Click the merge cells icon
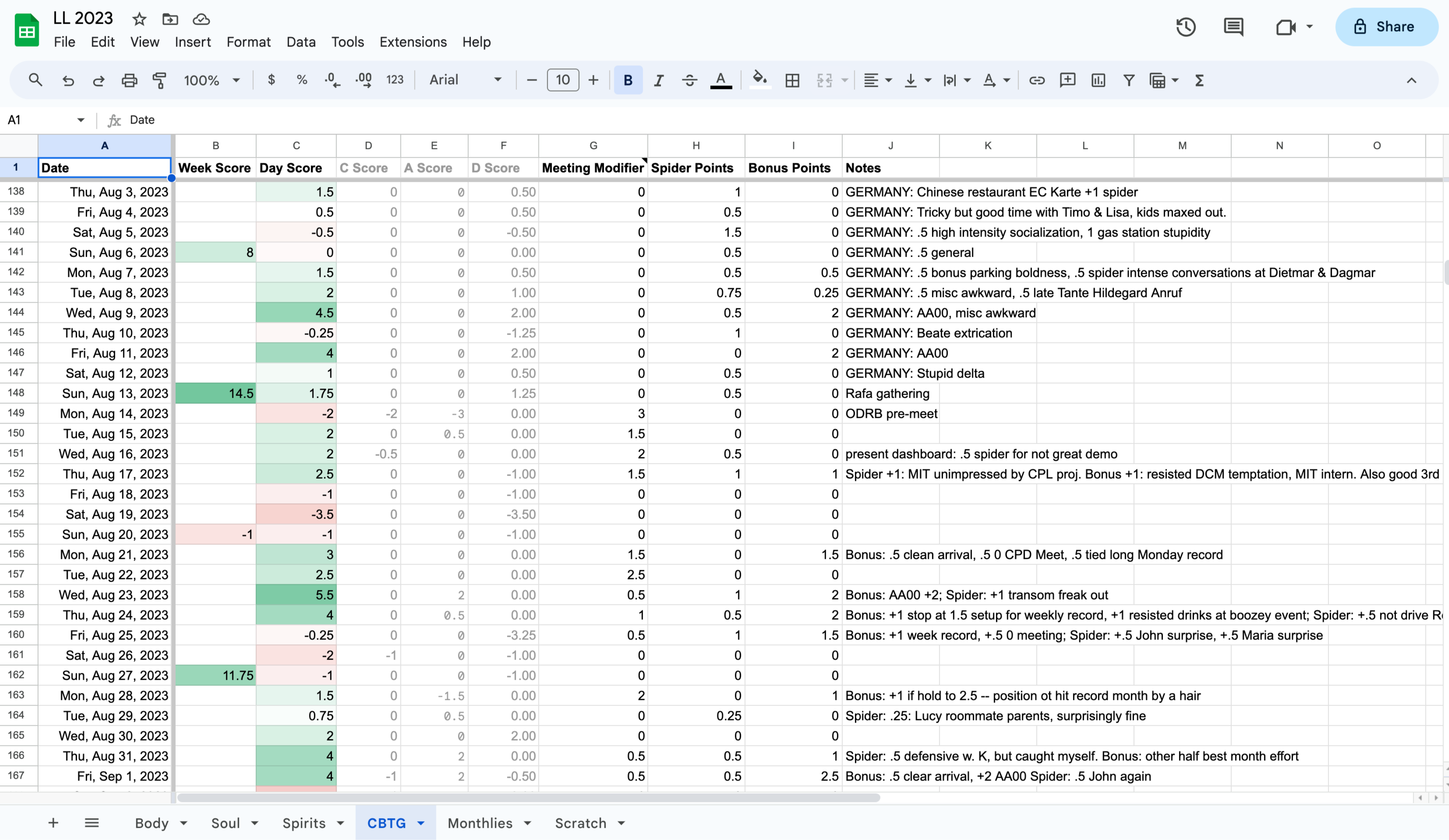Viewport: 1449px width, 840px height. click(824, 80)
